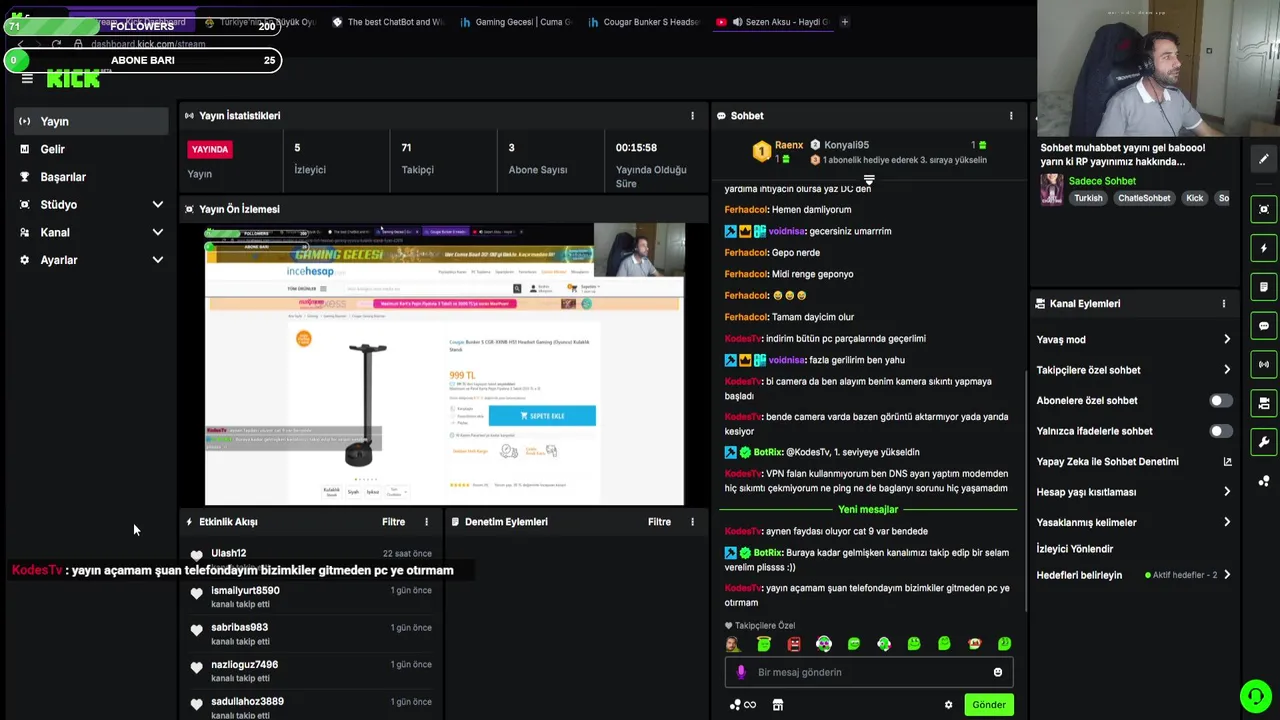Click the wrench tools icon in right rail
The height and width of the screenshot is (720, 1280).
(x=1264, y=442)
